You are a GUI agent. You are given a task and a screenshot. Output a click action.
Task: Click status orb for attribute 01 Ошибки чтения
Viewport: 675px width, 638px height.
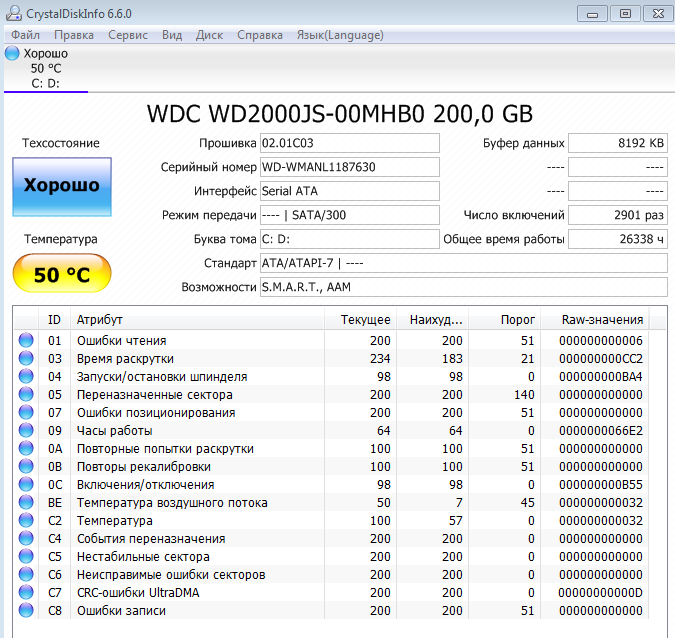click(26, 340)
